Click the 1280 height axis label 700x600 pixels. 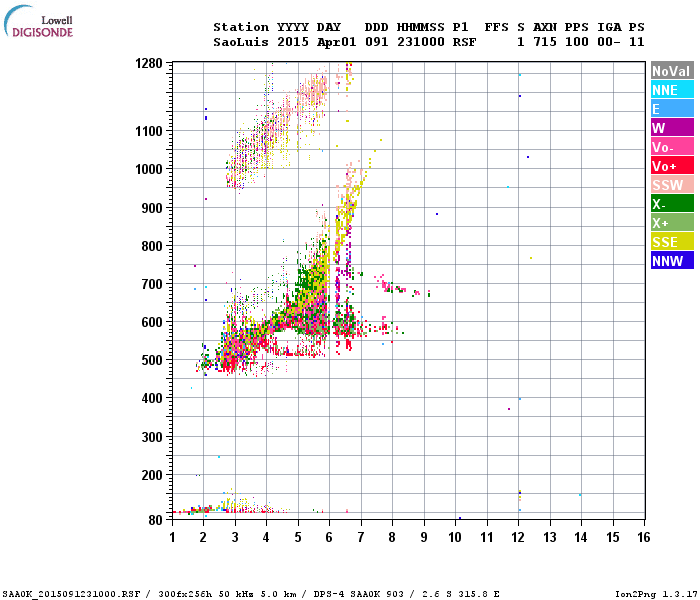149,63
